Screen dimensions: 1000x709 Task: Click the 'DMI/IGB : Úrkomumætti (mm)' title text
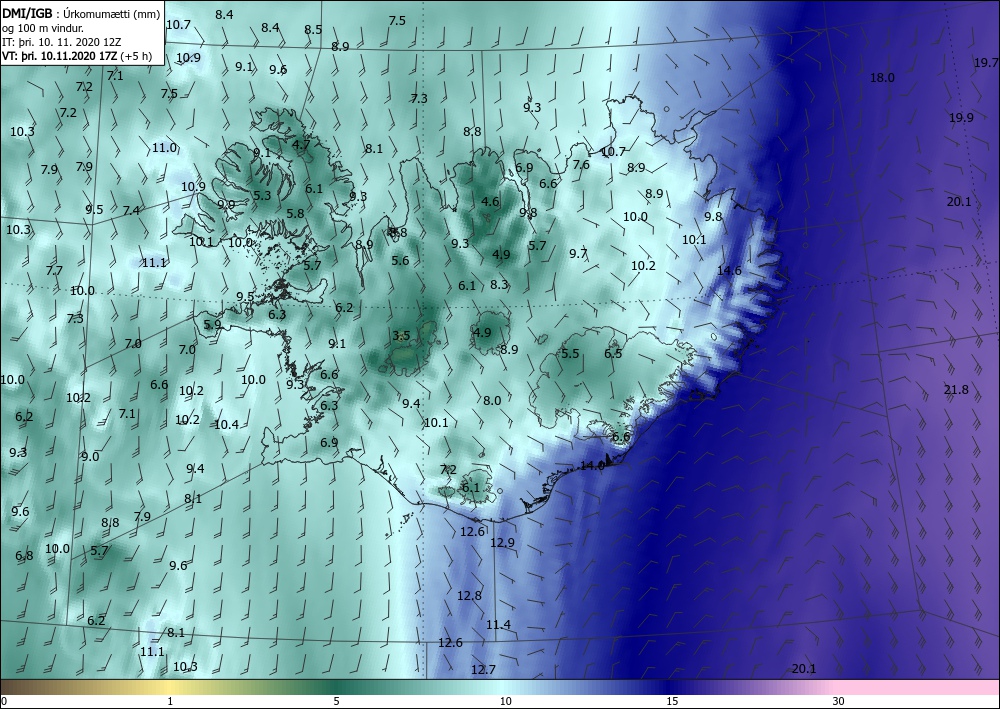click(x=82, y=14)
